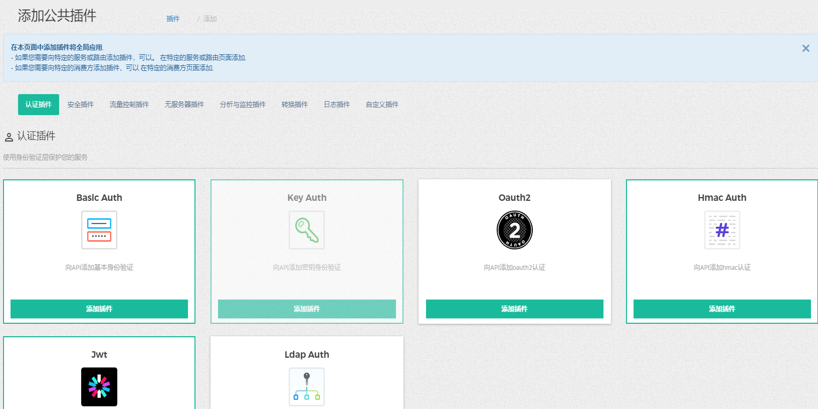Open the 转换插件 tab
Screen dimensions: 818x419
pyautogui.click(x=295, y=105)
